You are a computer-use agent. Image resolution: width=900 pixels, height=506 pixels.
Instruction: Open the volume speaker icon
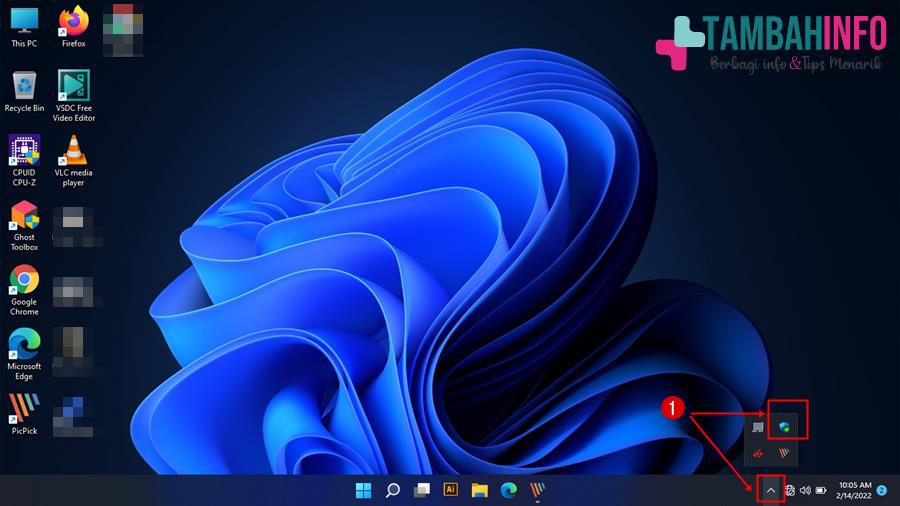pyautogui.click(x=805, y=491)
